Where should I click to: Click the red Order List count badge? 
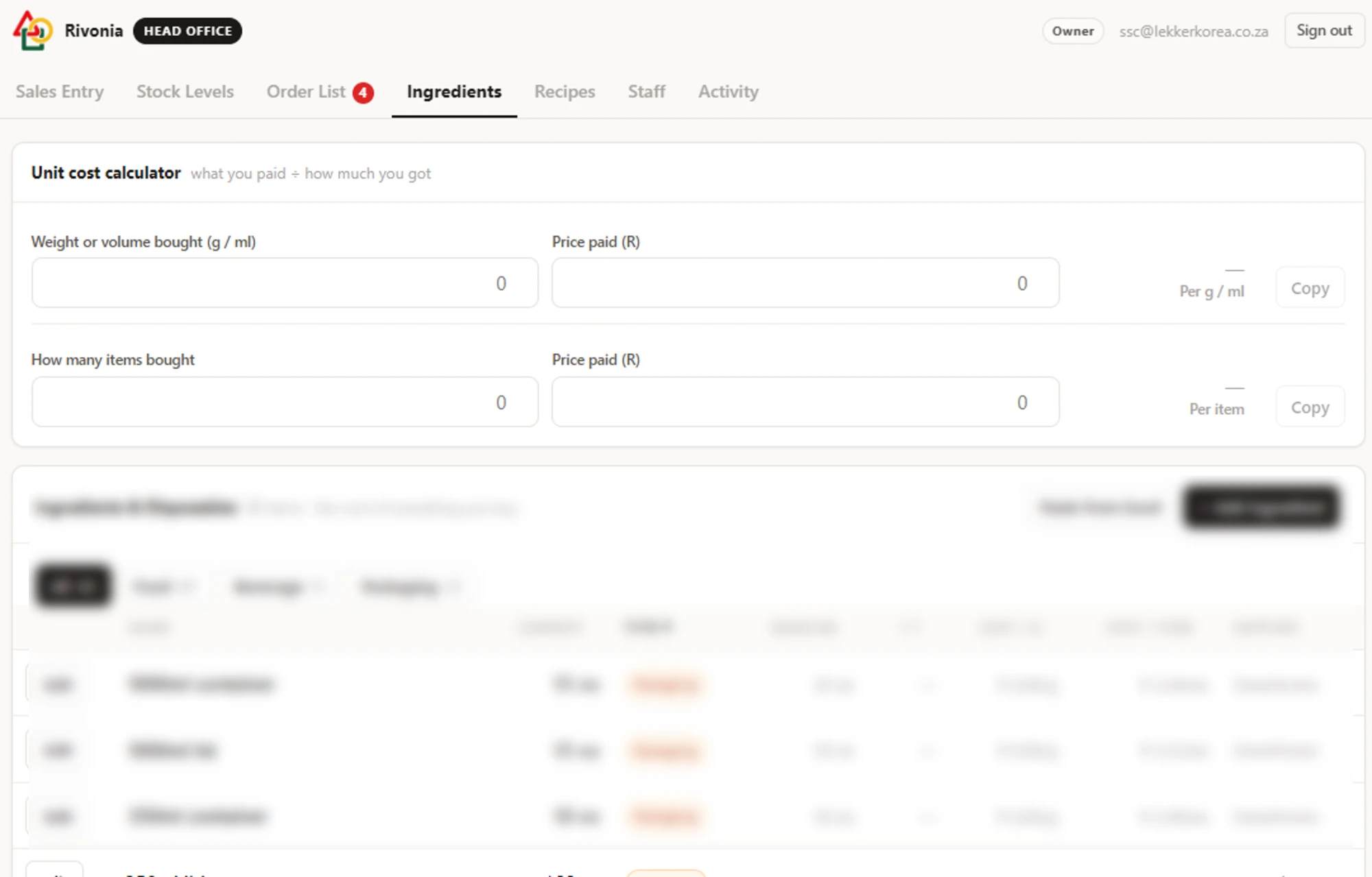click(363, 93)
